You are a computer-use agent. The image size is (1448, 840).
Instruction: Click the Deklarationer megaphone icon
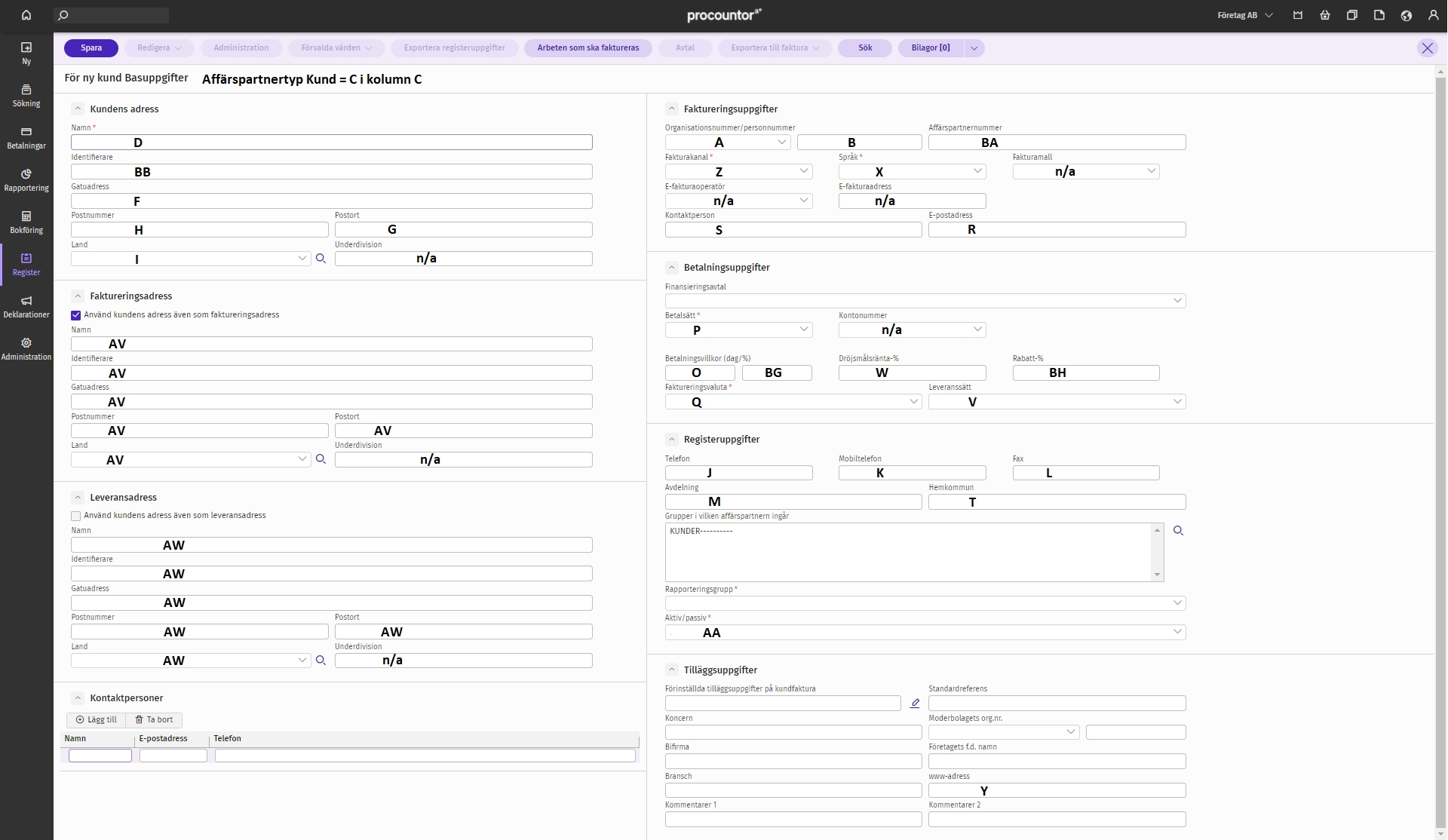(26, 300)
